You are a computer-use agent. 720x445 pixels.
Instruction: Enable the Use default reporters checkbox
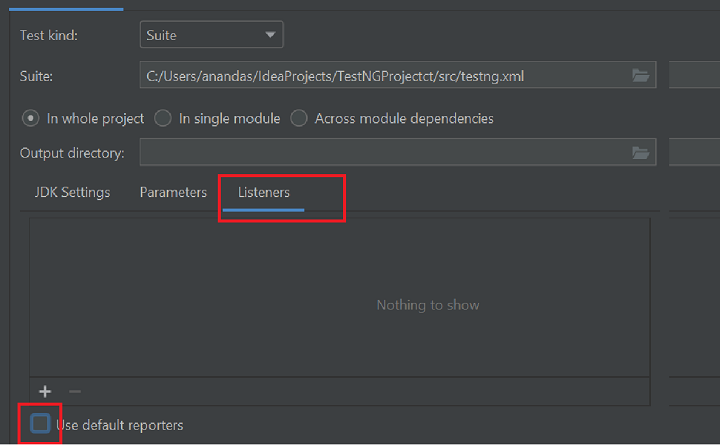pyautogui.click(x=40, y=424)
